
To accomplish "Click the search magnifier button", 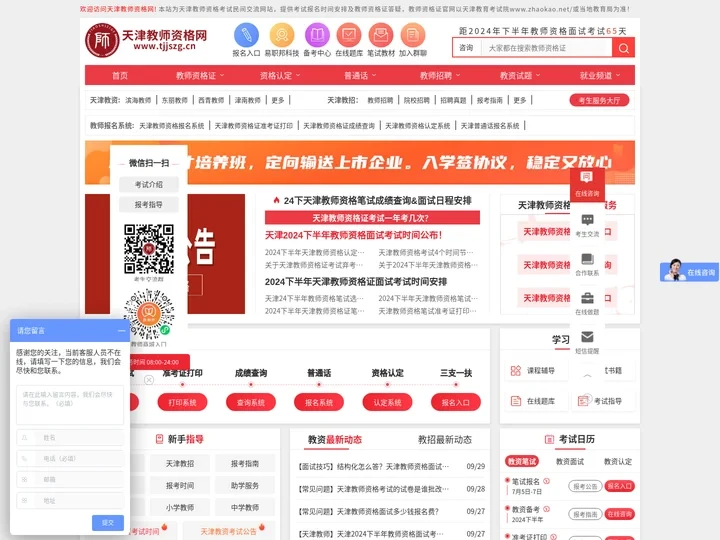I will click(623, 48).
